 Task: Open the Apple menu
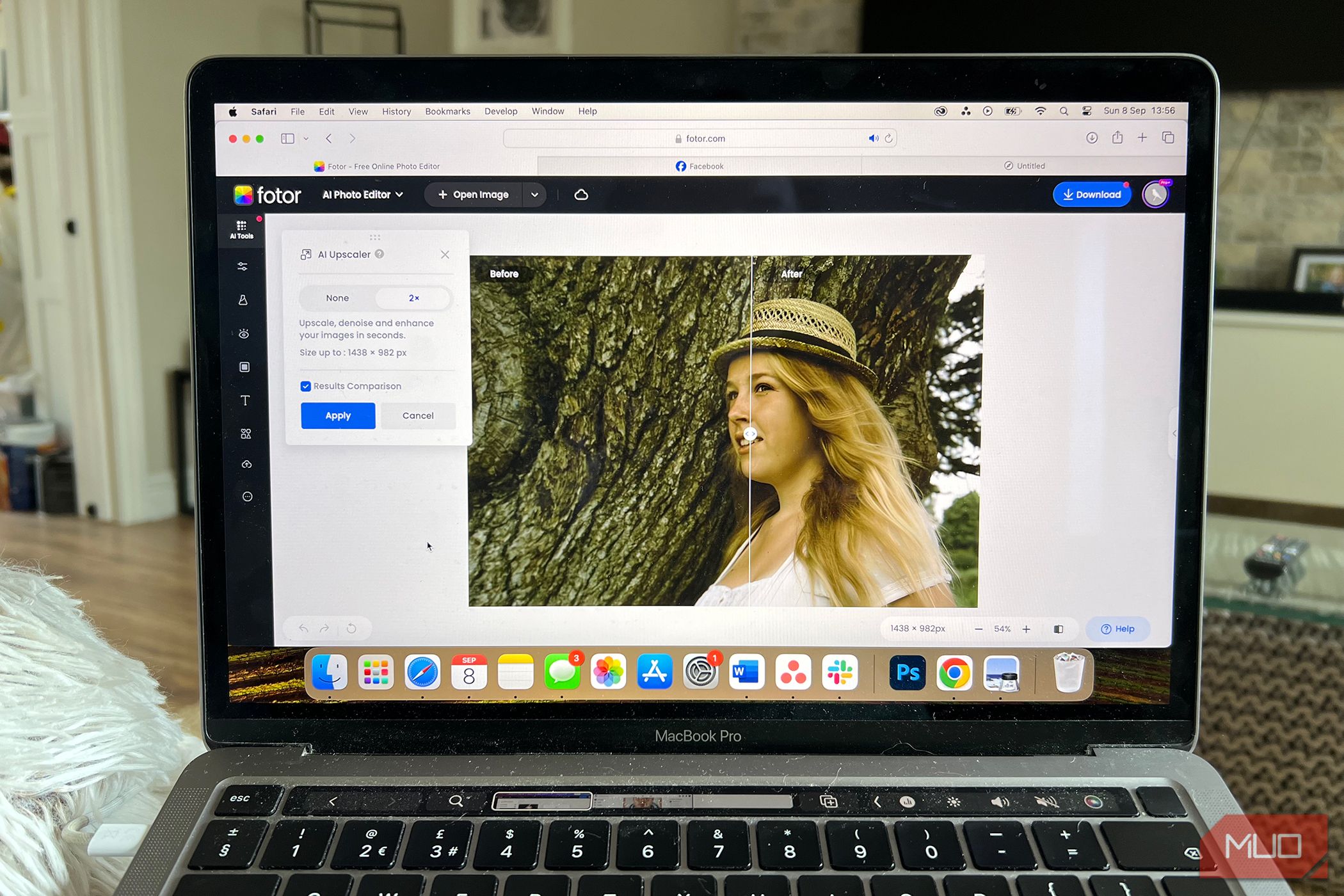point(233,112)
